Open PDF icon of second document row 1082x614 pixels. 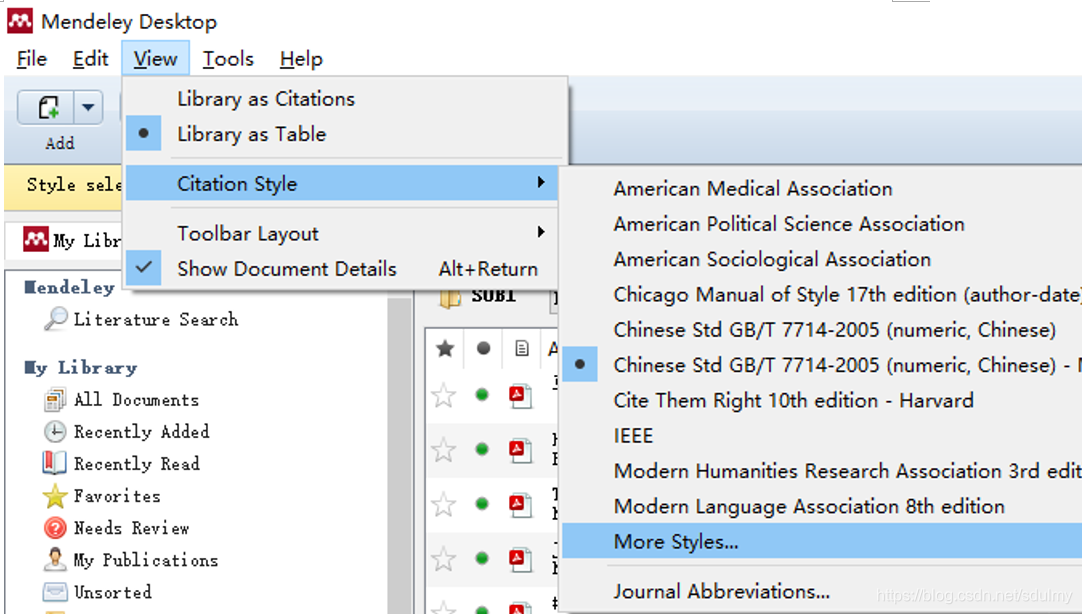[x=520, y=450]
